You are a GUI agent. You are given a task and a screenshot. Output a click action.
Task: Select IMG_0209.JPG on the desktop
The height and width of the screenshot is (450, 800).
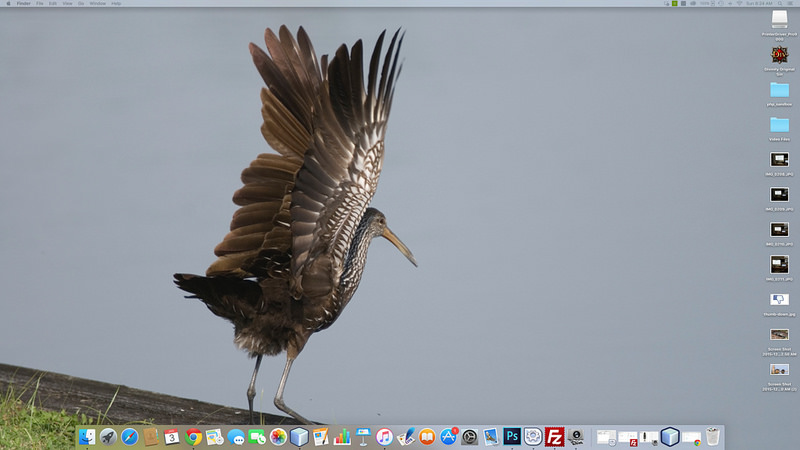779,194
